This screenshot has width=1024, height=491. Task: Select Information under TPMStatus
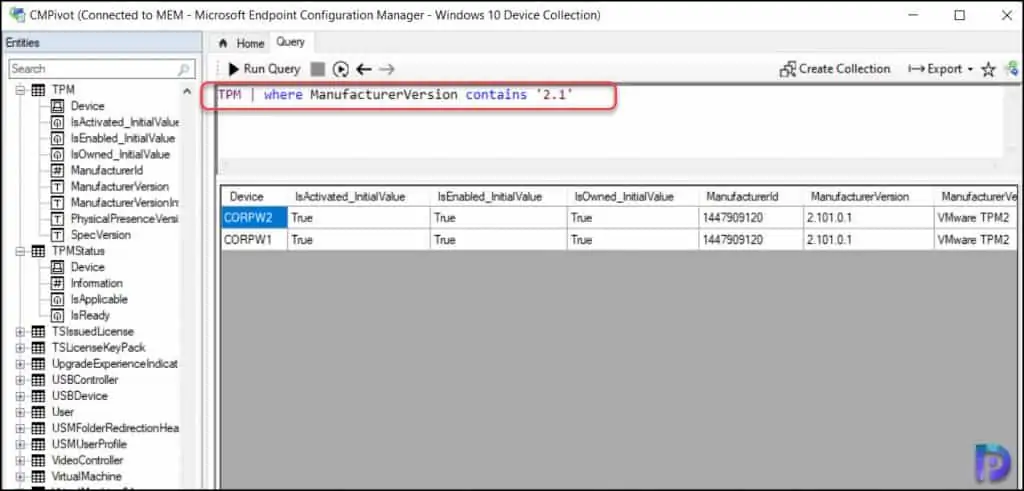point(97,283)
